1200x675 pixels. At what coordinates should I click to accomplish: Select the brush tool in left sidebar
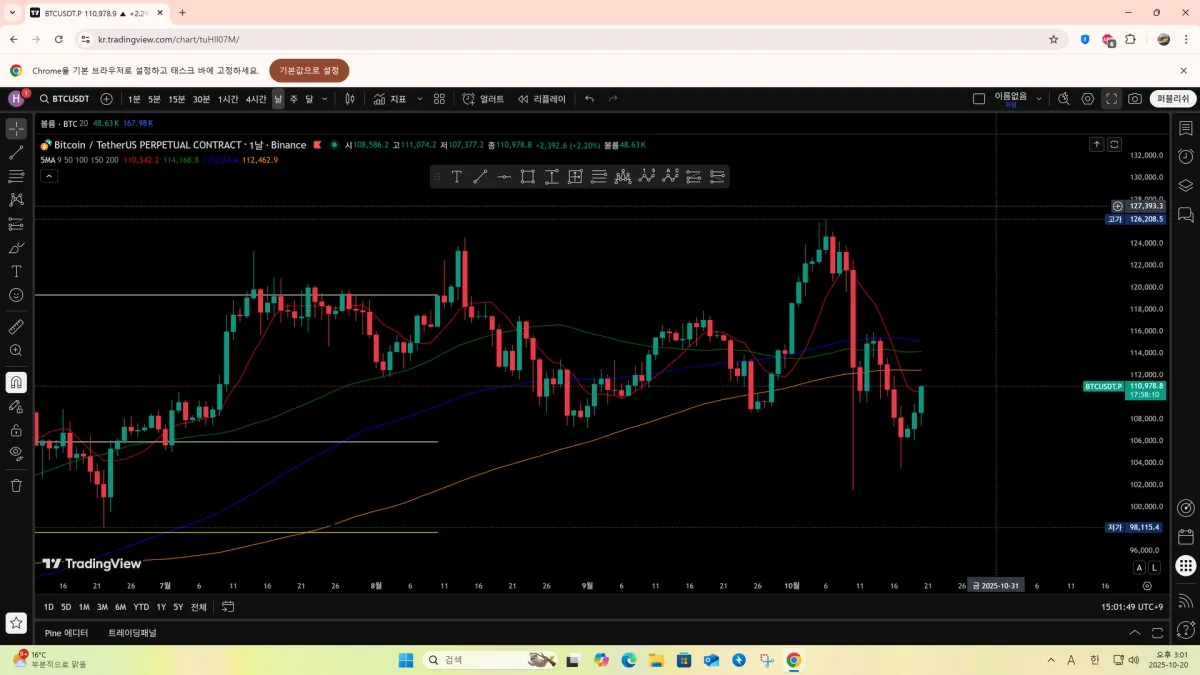(x=16, y=248)
